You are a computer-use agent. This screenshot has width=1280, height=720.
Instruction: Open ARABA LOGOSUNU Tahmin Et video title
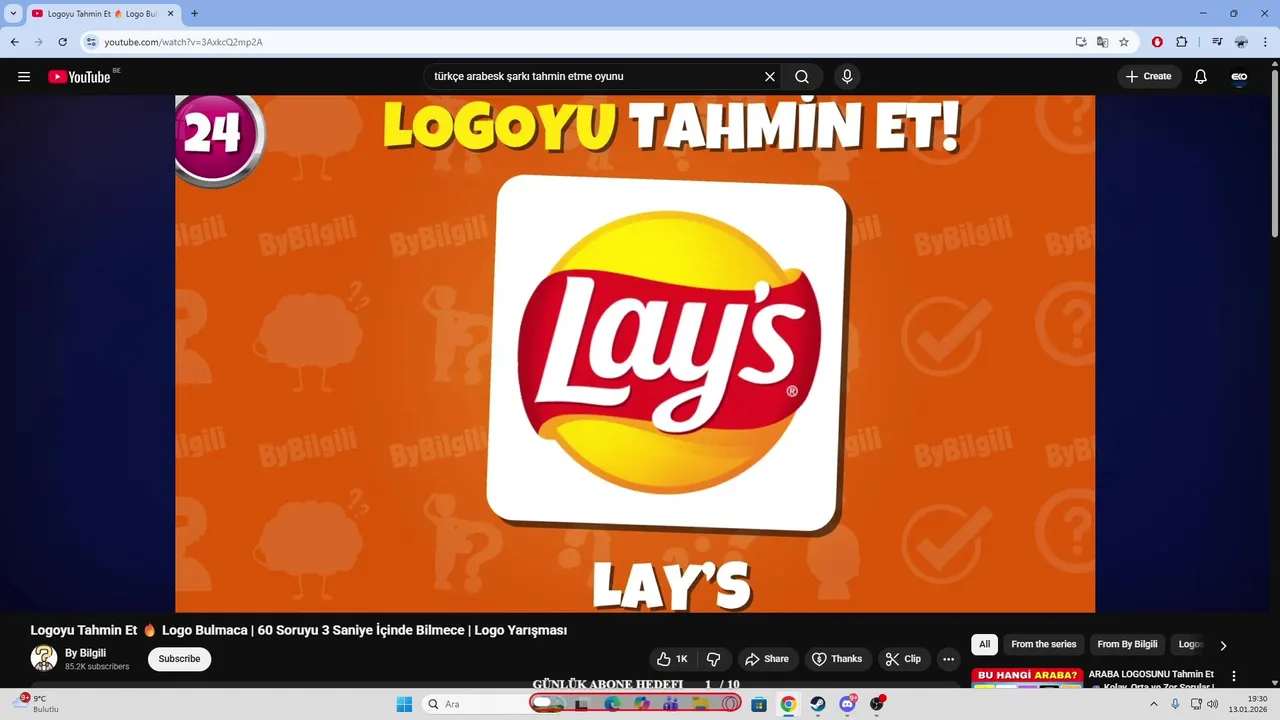(x=1151, y=680)
